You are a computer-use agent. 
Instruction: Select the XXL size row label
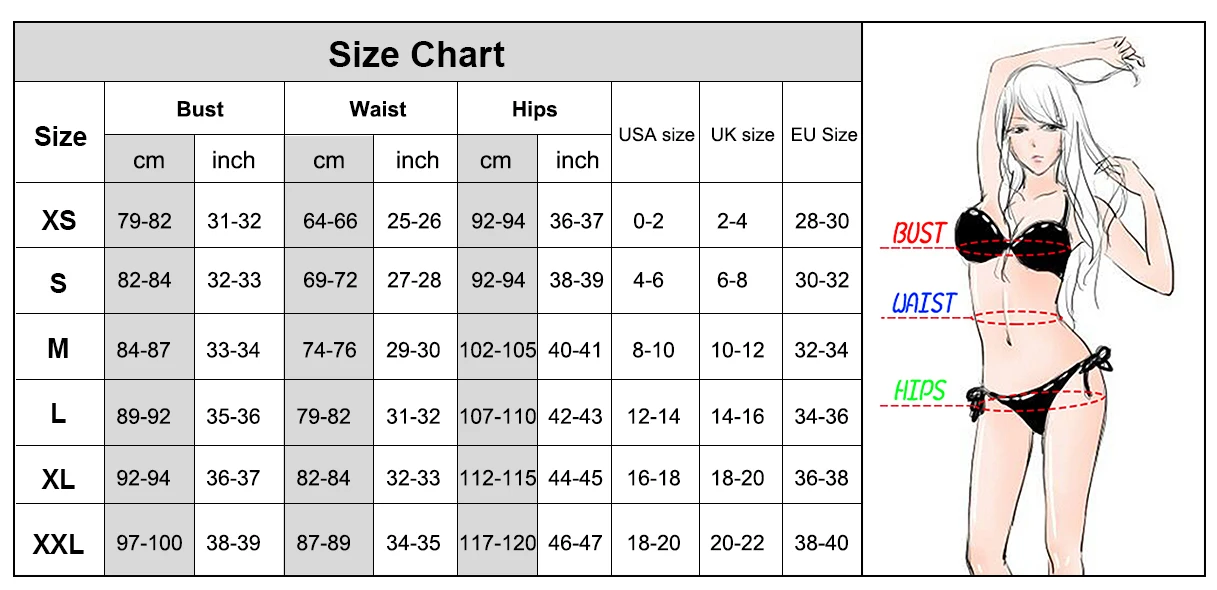click(x=58, y=544)
